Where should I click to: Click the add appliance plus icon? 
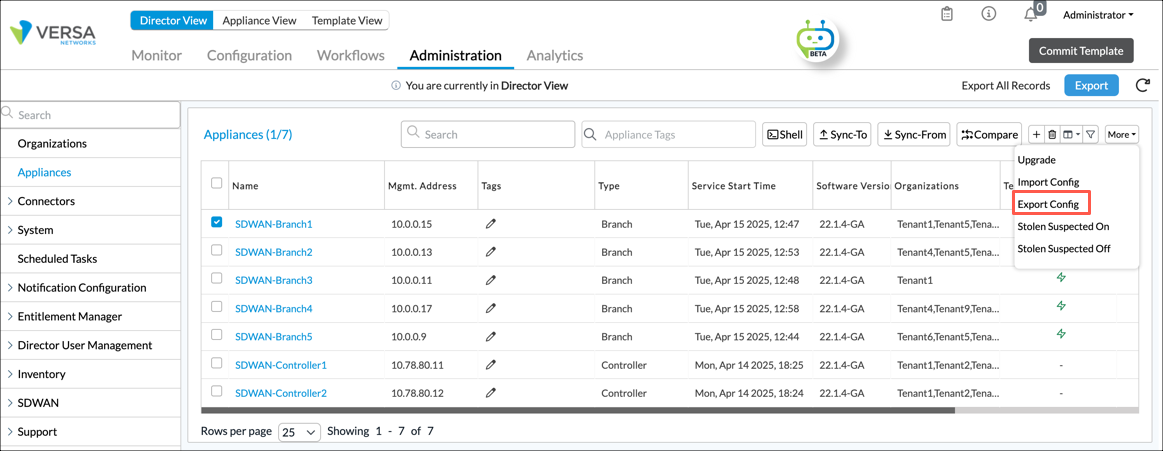(1035, 134)
